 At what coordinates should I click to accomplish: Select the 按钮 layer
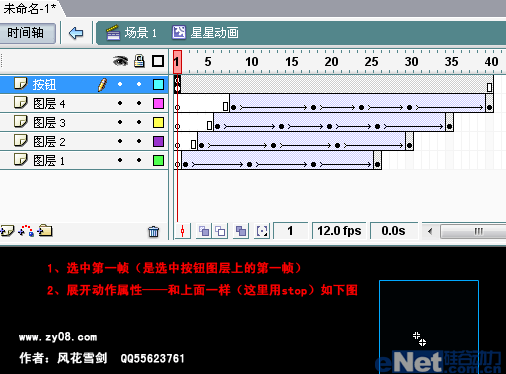tap(84, 84)
